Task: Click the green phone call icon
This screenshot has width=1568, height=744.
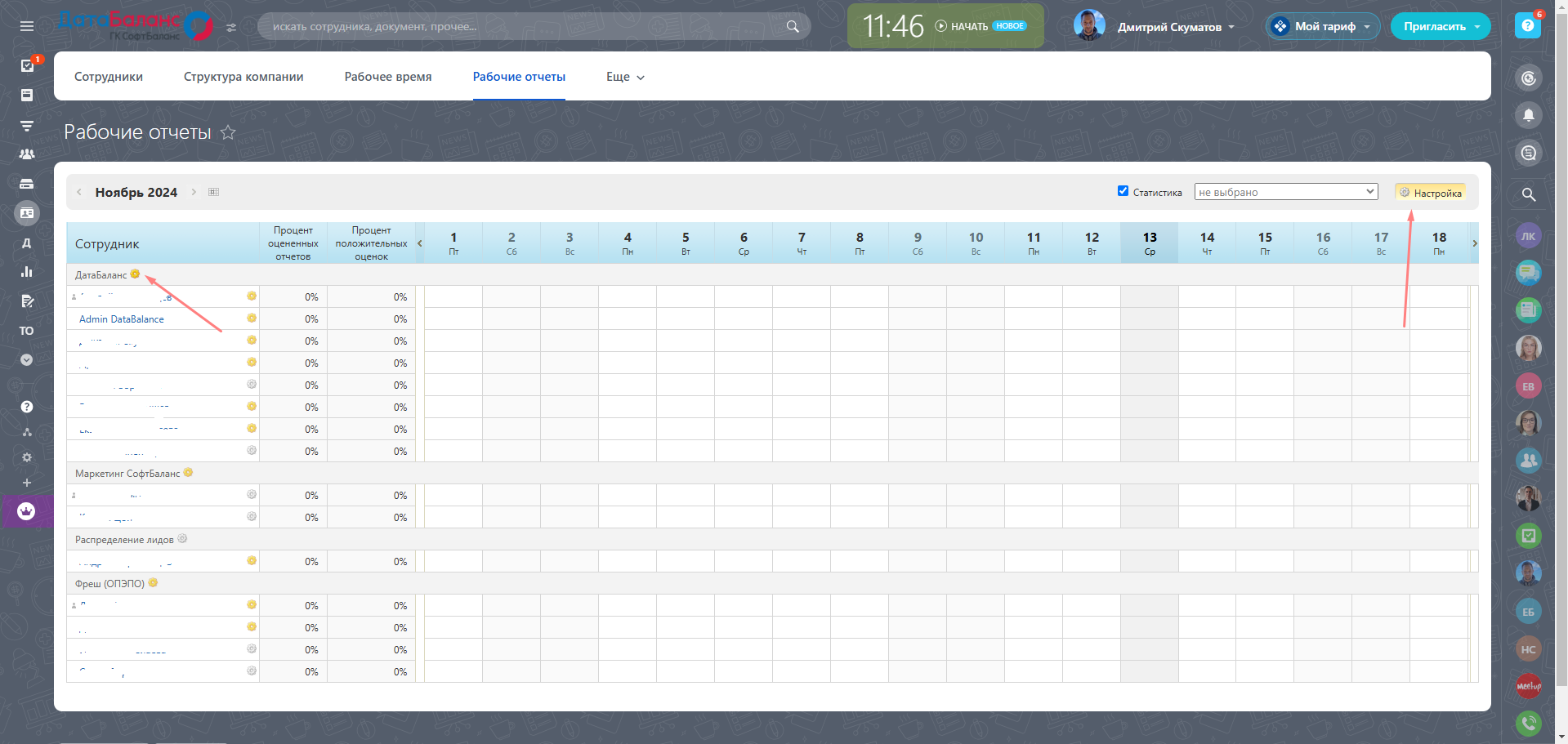Action: click(1528, 723)
